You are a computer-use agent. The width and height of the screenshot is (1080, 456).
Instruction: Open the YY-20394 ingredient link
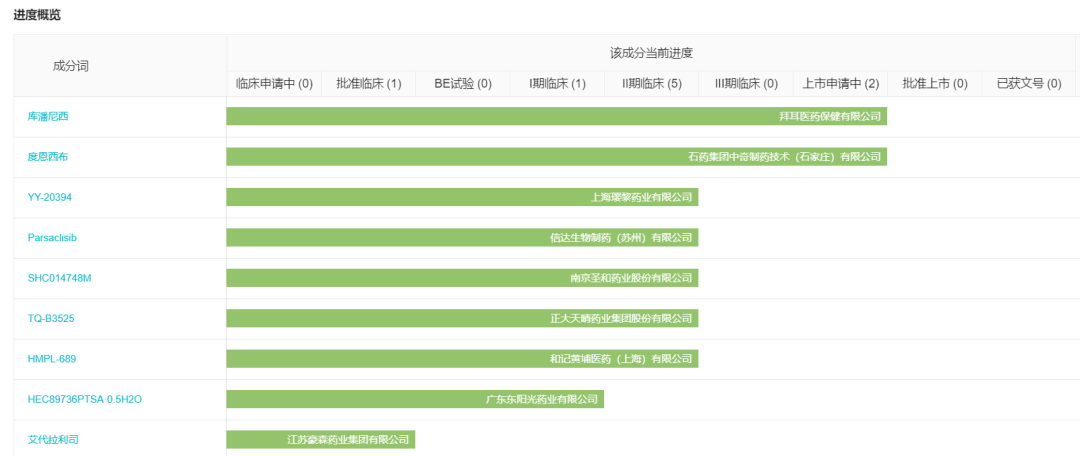pos(50,197)
